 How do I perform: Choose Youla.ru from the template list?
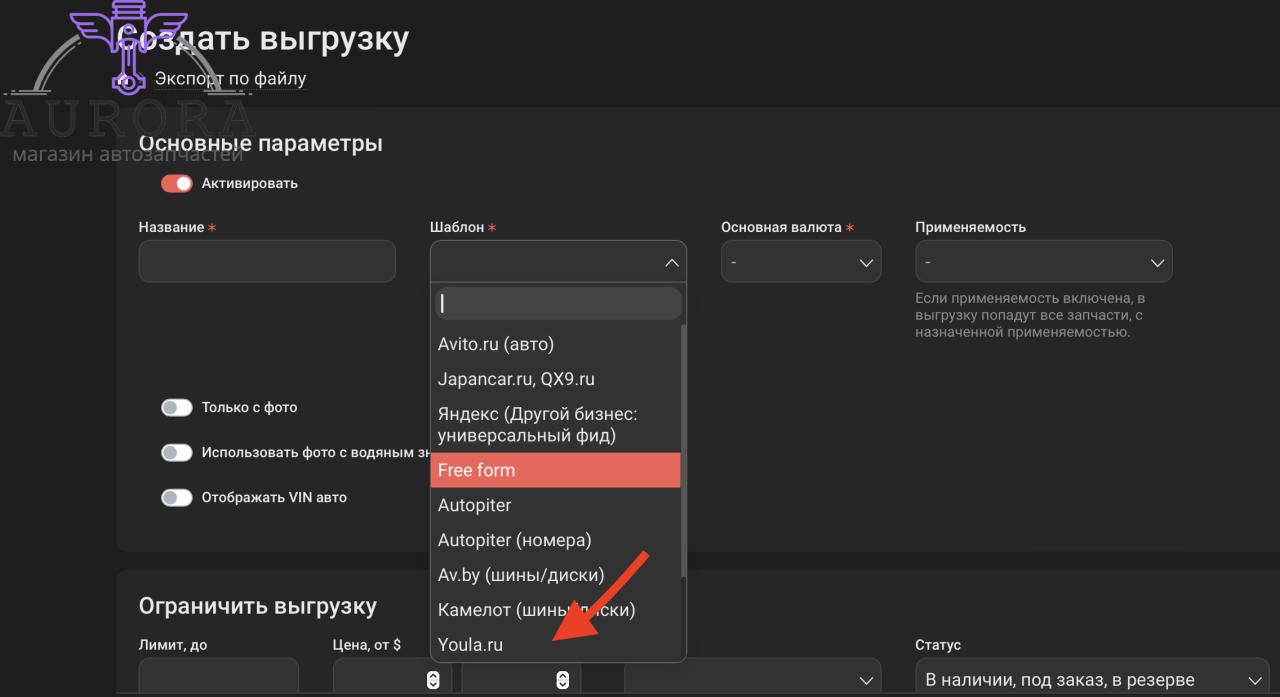(x=471, y=645)
